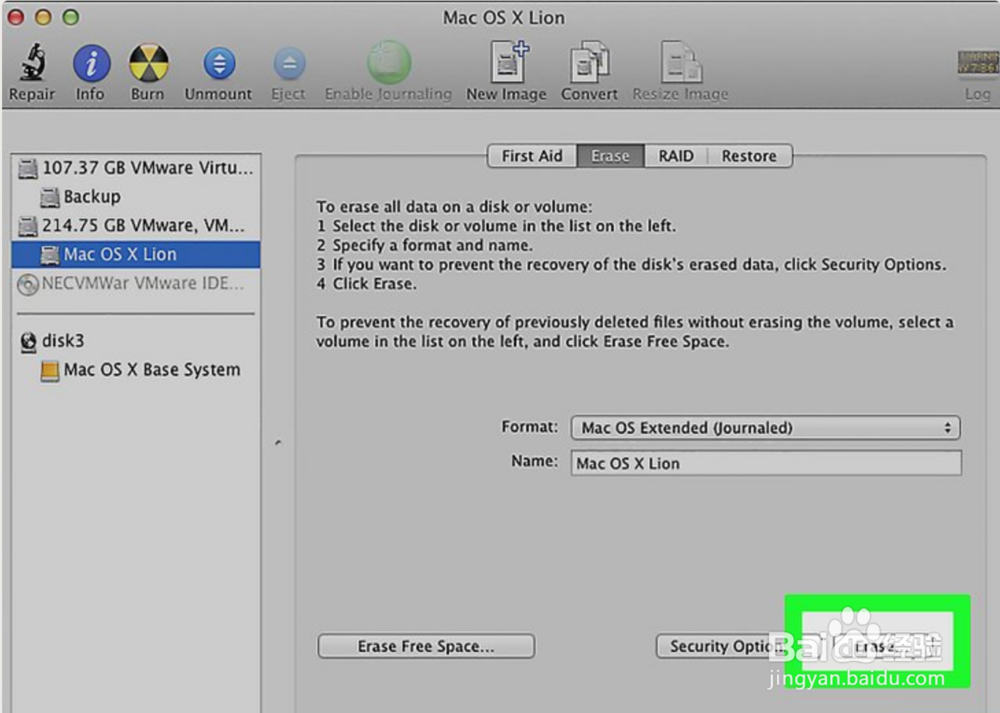Click the Enable Journaling icon
Screen dimensions: 1000x713
pyautogui.click(x=388, y=62)
